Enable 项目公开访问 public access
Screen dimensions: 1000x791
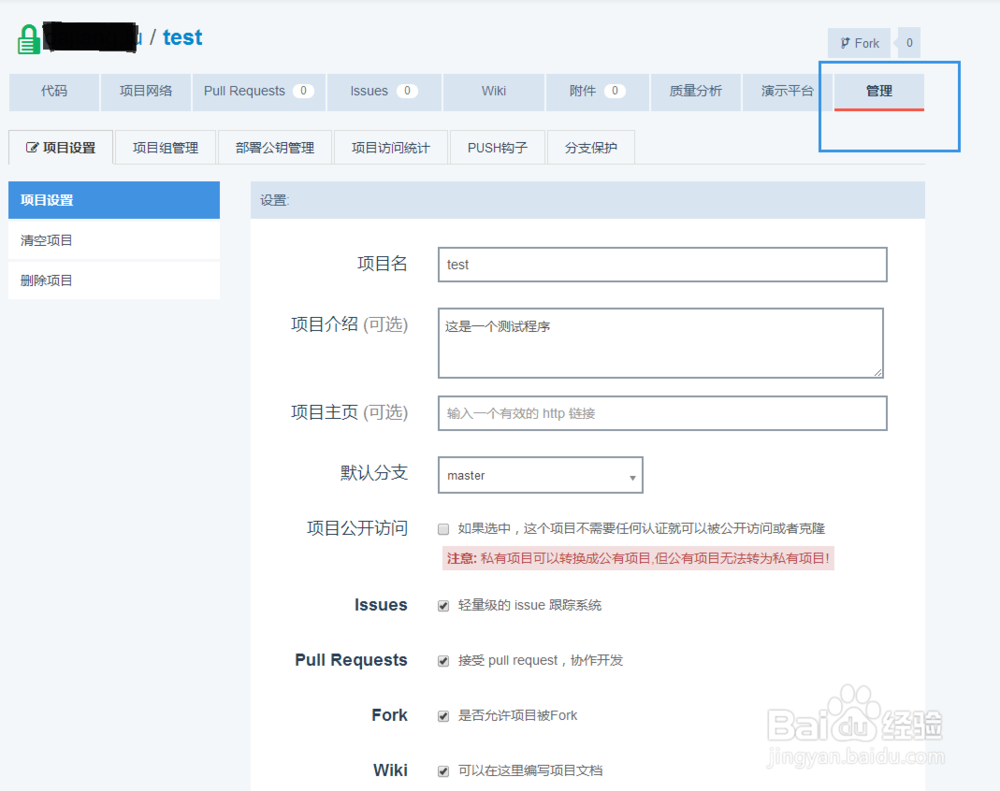(x=444, y=528)
